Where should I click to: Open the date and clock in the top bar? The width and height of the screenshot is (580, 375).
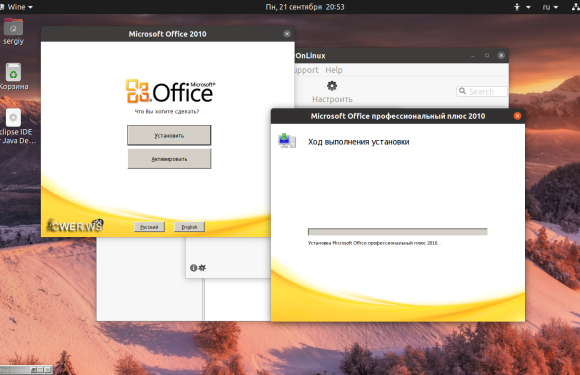point(305,7)
